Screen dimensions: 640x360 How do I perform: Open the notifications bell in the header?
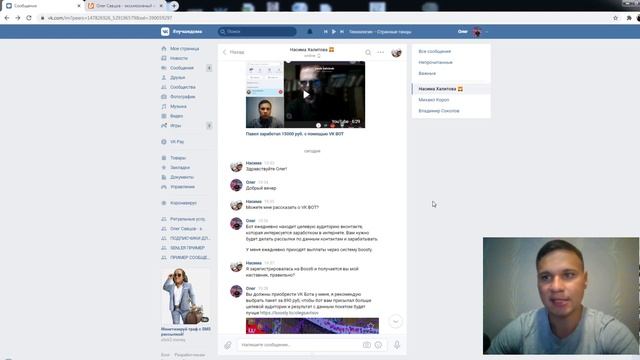(x=310, y=31)
